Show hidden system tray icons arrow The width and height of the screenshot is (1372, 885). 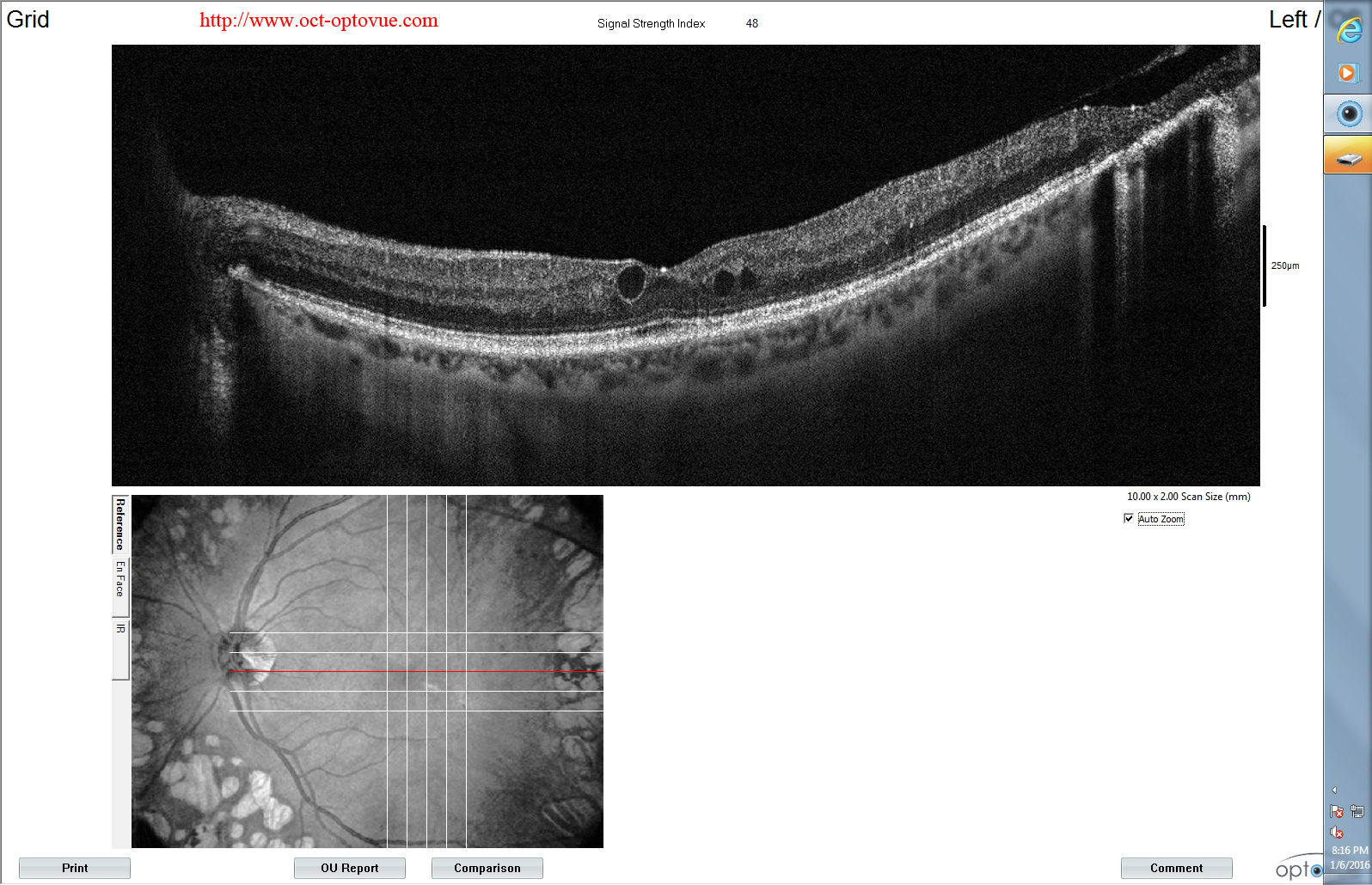1334,790
